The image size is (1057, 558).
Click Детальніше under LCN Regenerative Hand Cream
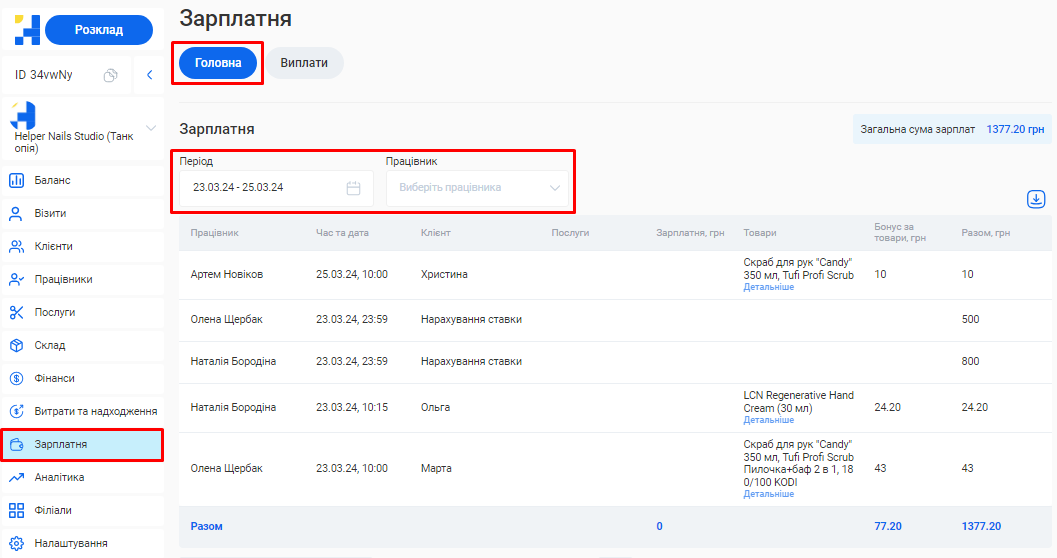point(768,420)
